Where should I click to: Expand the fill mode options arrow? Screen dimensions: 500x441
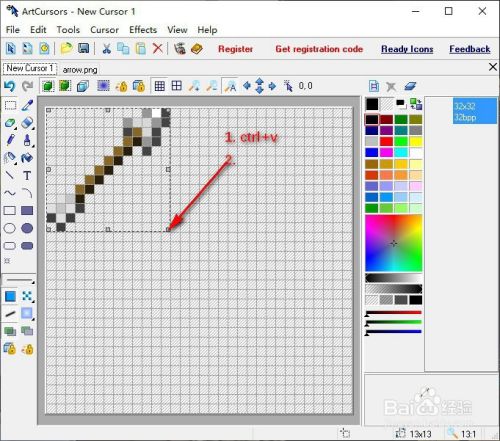click(33, 300)
